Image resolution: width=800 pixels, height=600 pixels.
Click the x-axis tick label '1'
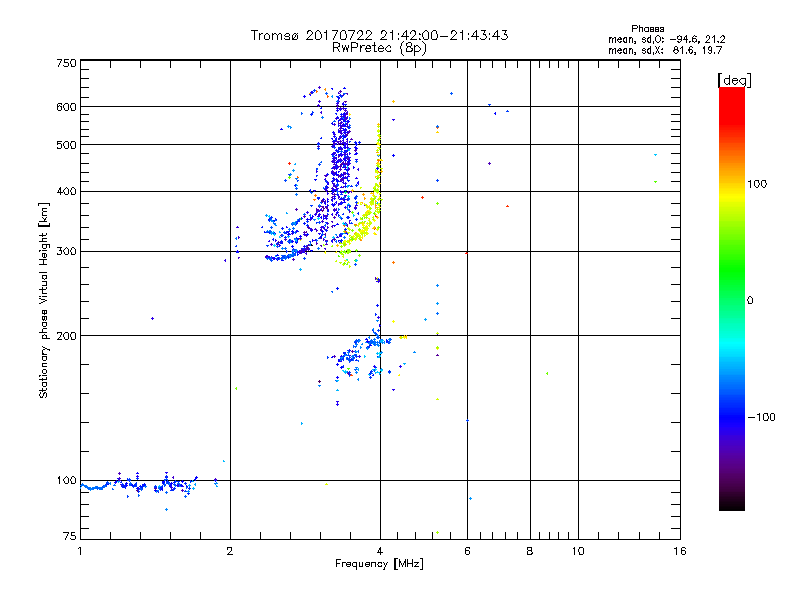(80, 551)
